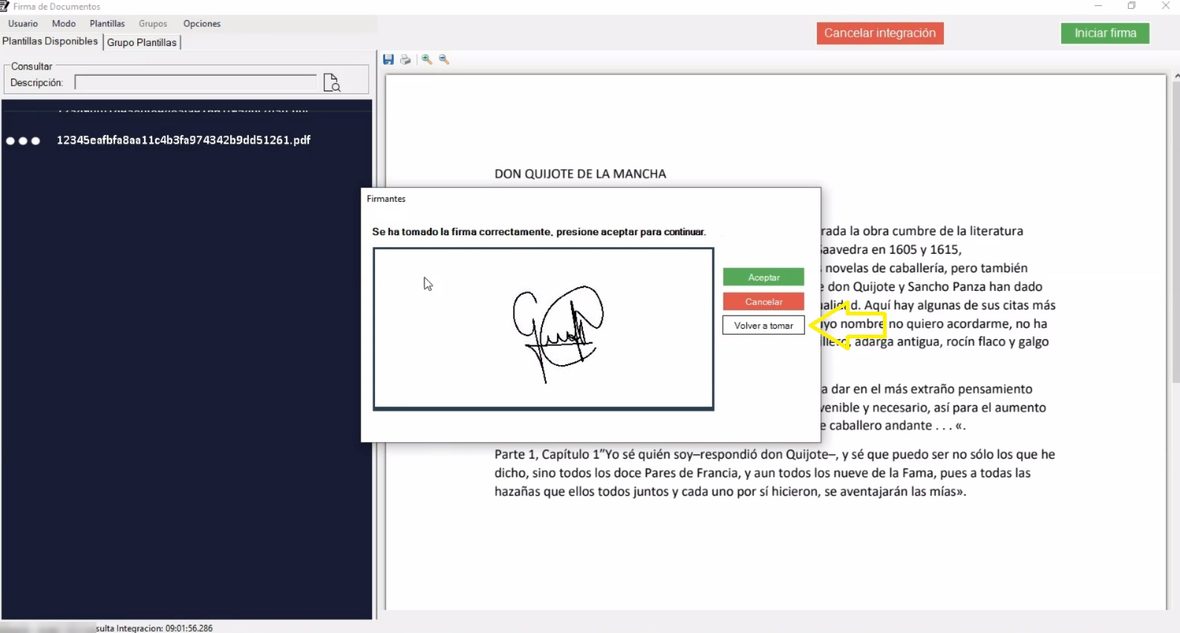Click the zoom out magnifier icon
Screen dimensions: 1180x633
[444, 59]
